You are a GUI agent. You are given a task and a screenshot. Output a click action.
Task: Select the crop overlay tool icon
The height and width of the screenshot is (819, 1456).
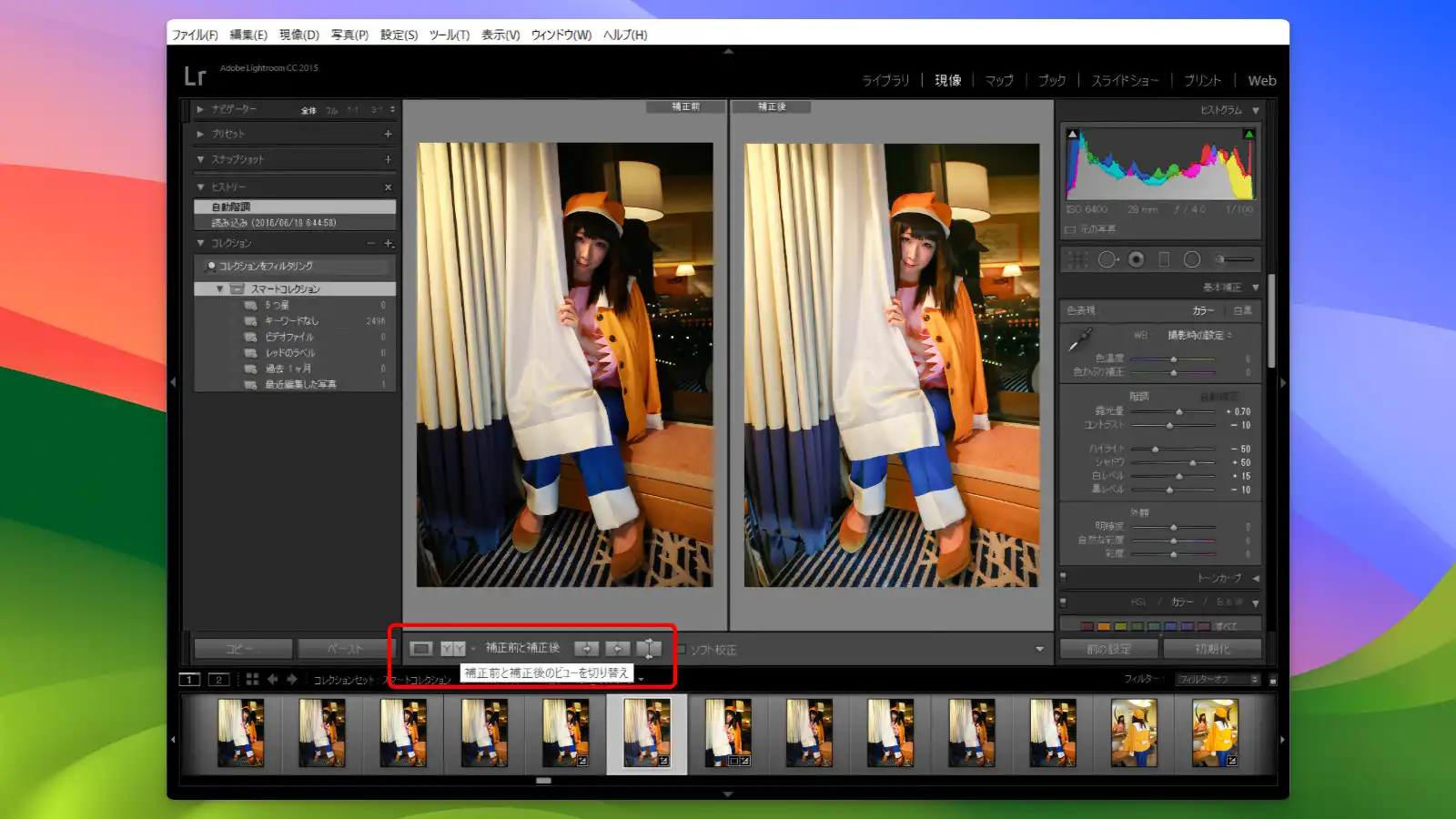[1077, 259]
